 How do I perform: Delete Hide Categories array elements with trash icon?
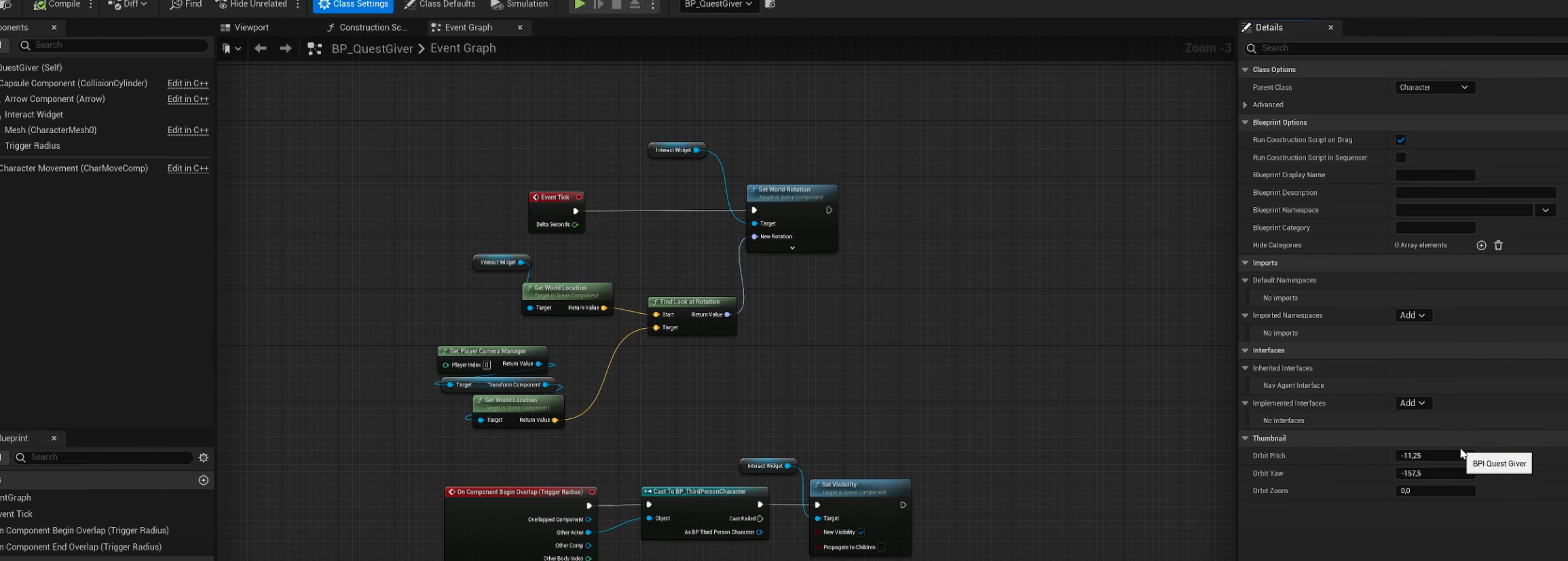pos(1499,245)
